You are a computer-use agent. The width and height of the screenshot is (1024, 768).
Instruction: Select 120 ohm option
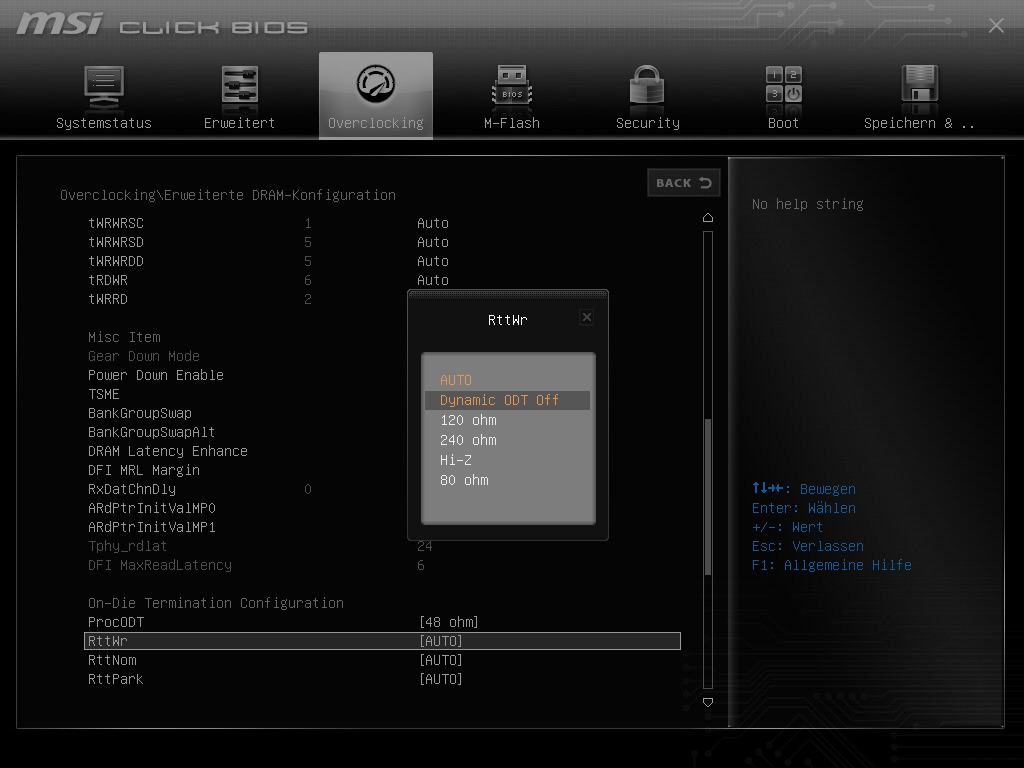(x=468, y=420)
